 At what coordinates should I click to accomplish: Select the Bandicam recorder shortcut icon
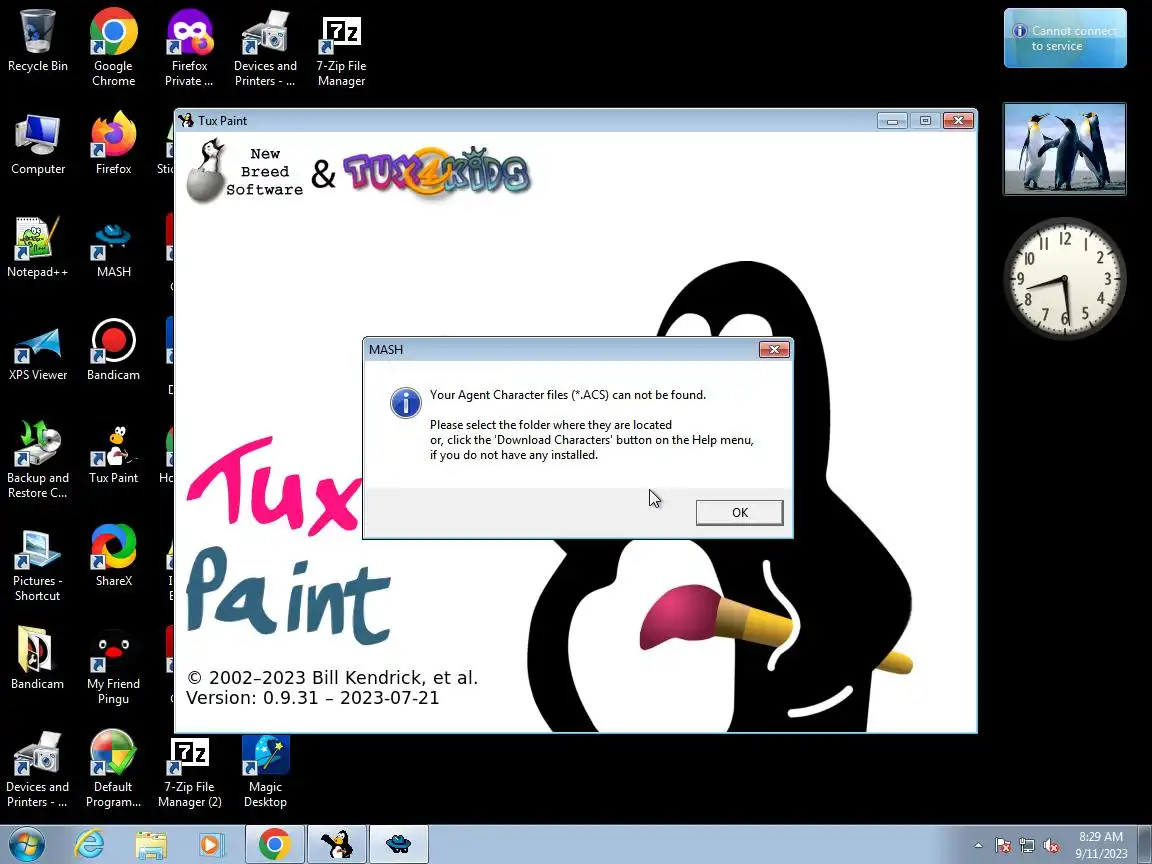tap(113, 350)
